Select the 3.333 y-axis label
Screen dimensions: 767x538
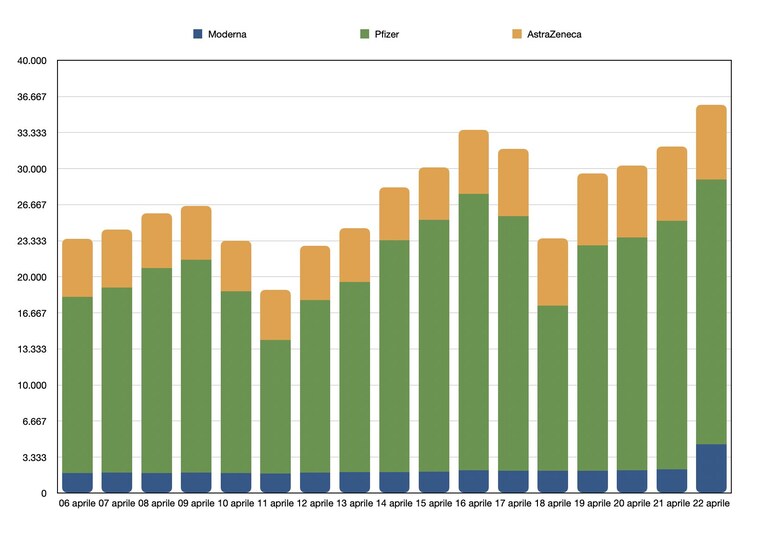(x=34, y=457)
